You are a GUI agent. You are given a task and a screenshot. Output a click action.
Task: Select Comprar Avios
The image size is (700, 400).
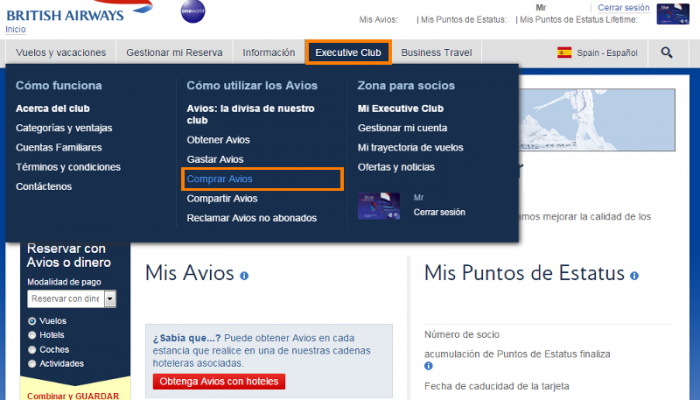pos(220,179)
